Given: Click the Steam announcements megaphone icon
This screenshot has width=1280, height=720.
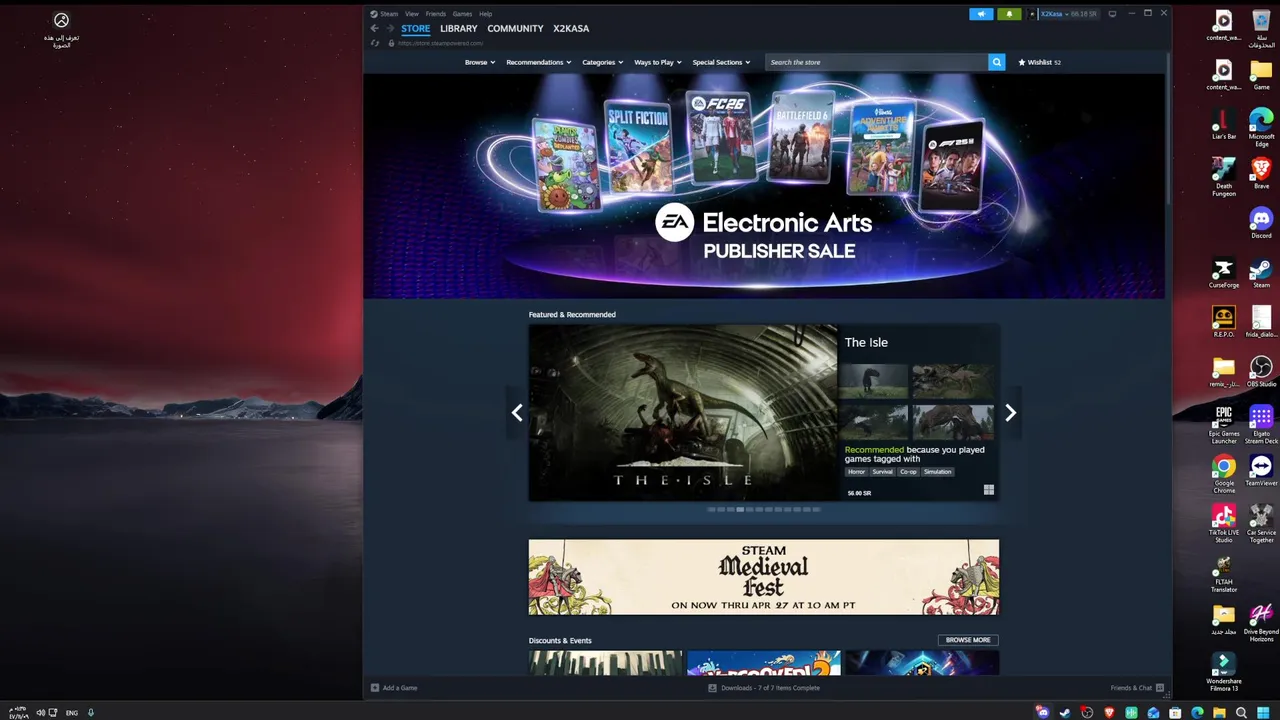Looking at the screenshot, I should [x=981, y=14].
